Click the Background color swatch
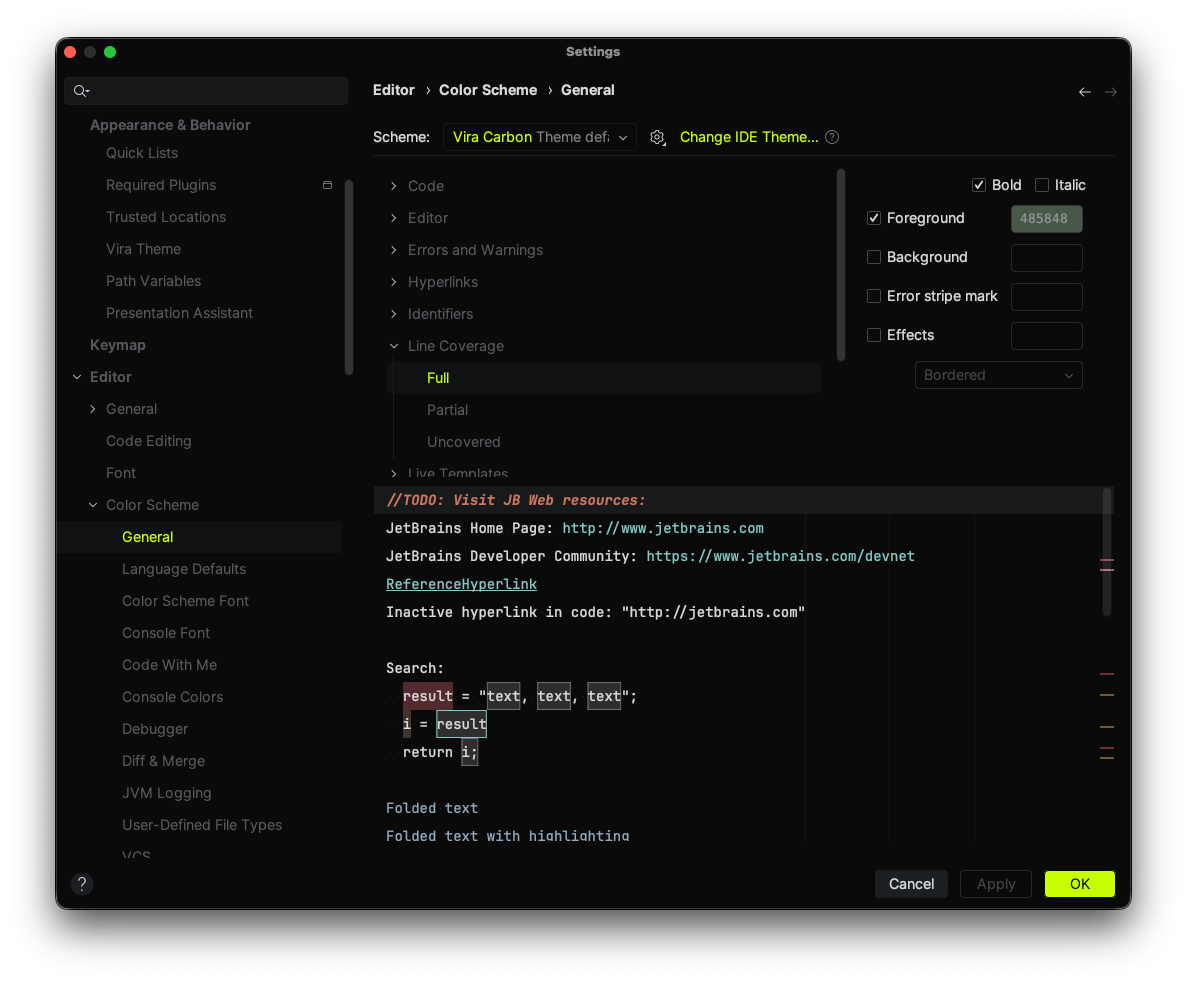This screenshot has width=1187, height=983. (1046, 258)
